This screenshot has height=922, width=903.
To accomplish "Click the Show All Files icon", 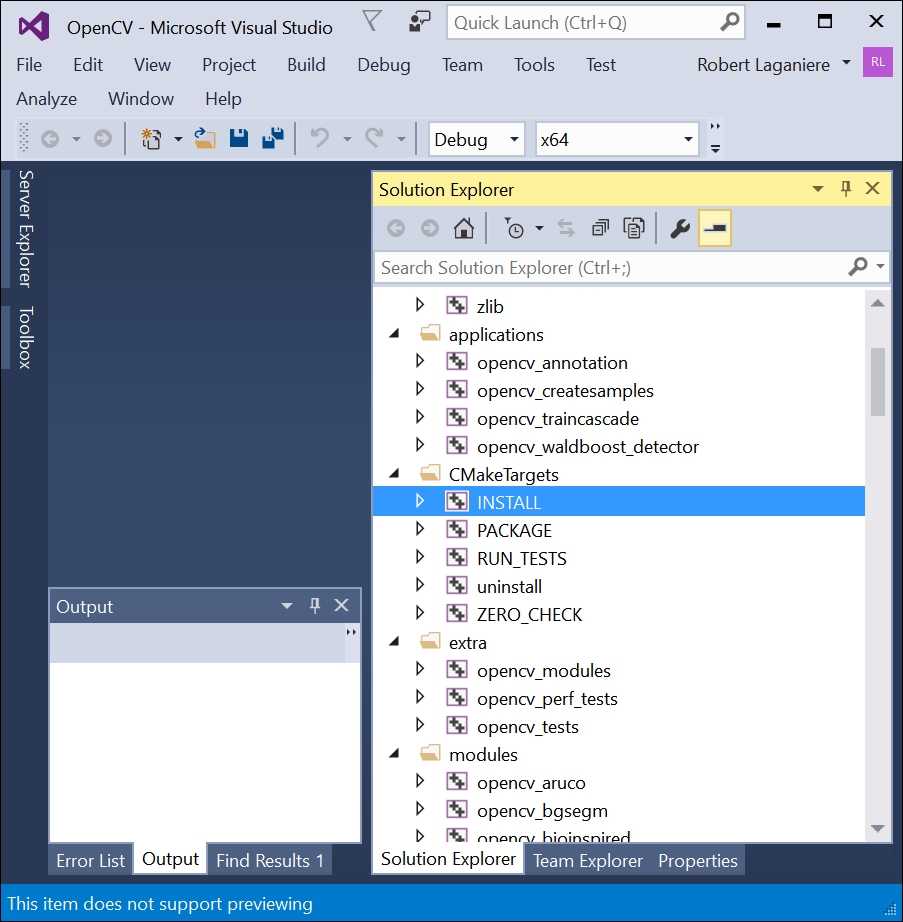I will [634, 228].
